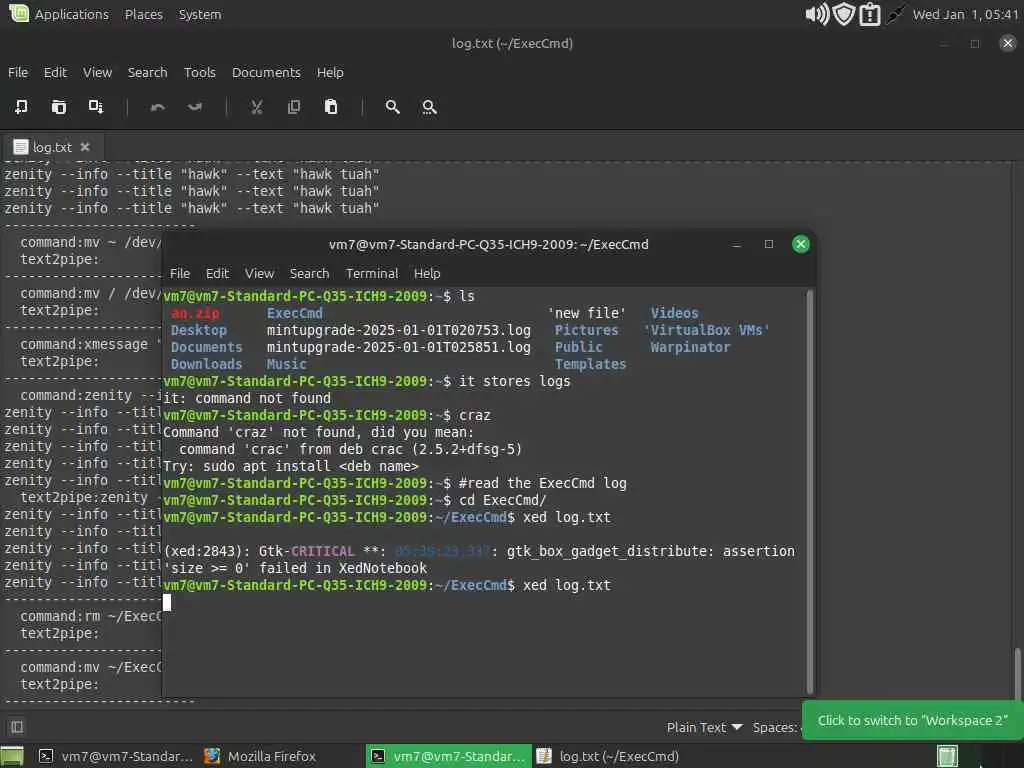1024x768 pixels.
Task: Click the Open file toolbar icon
Action: coord(59,106)
